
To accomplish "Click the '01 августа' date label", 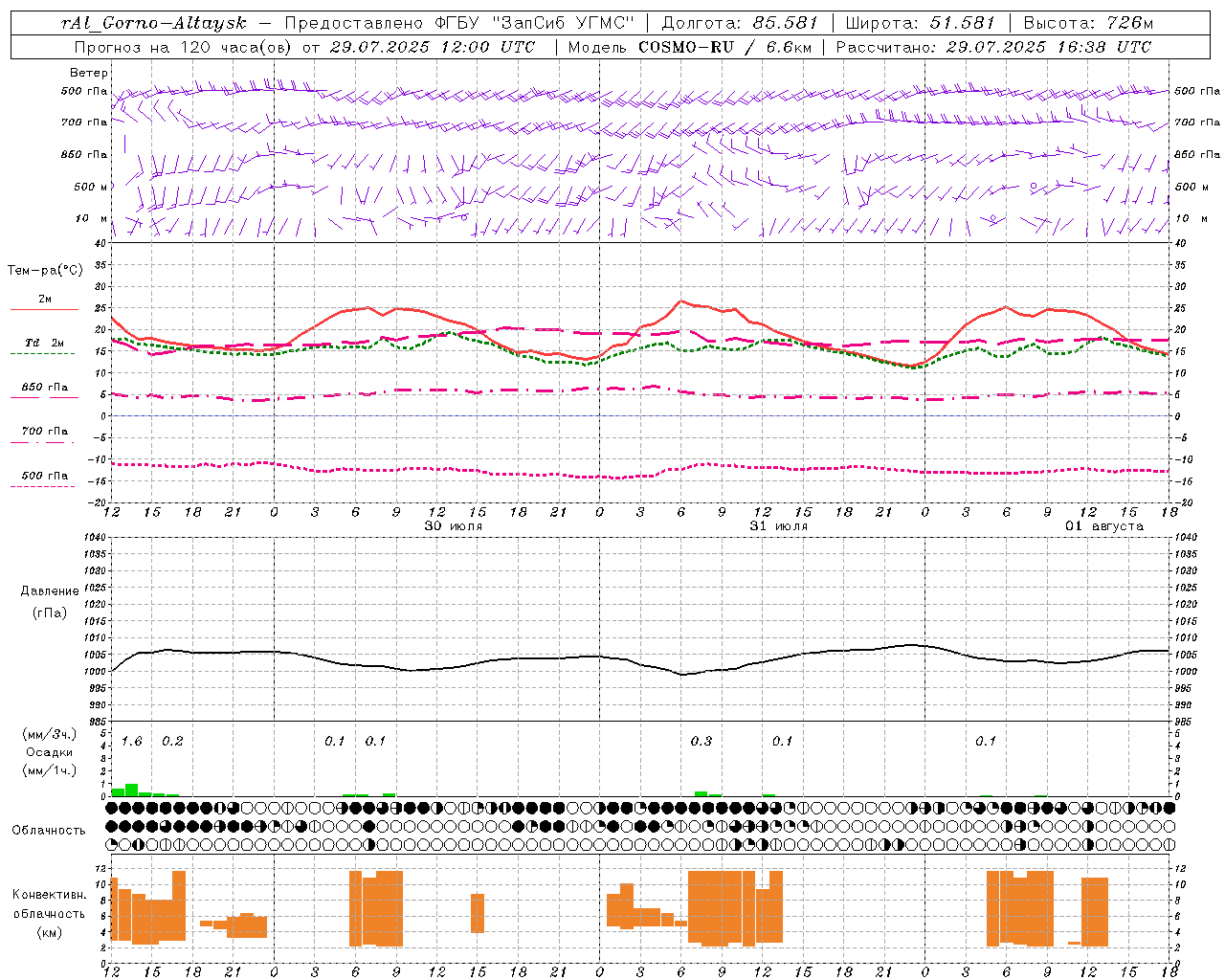I will click(x=1104, y=526).
